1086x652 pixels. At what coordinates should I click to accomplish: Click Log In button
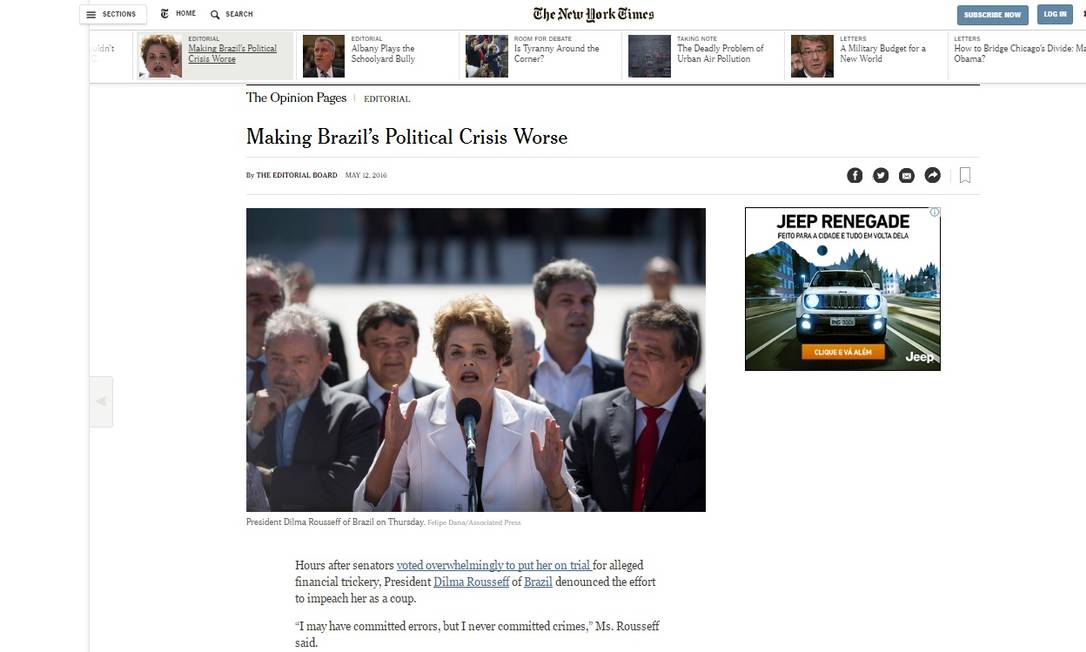coord(1055,14)
